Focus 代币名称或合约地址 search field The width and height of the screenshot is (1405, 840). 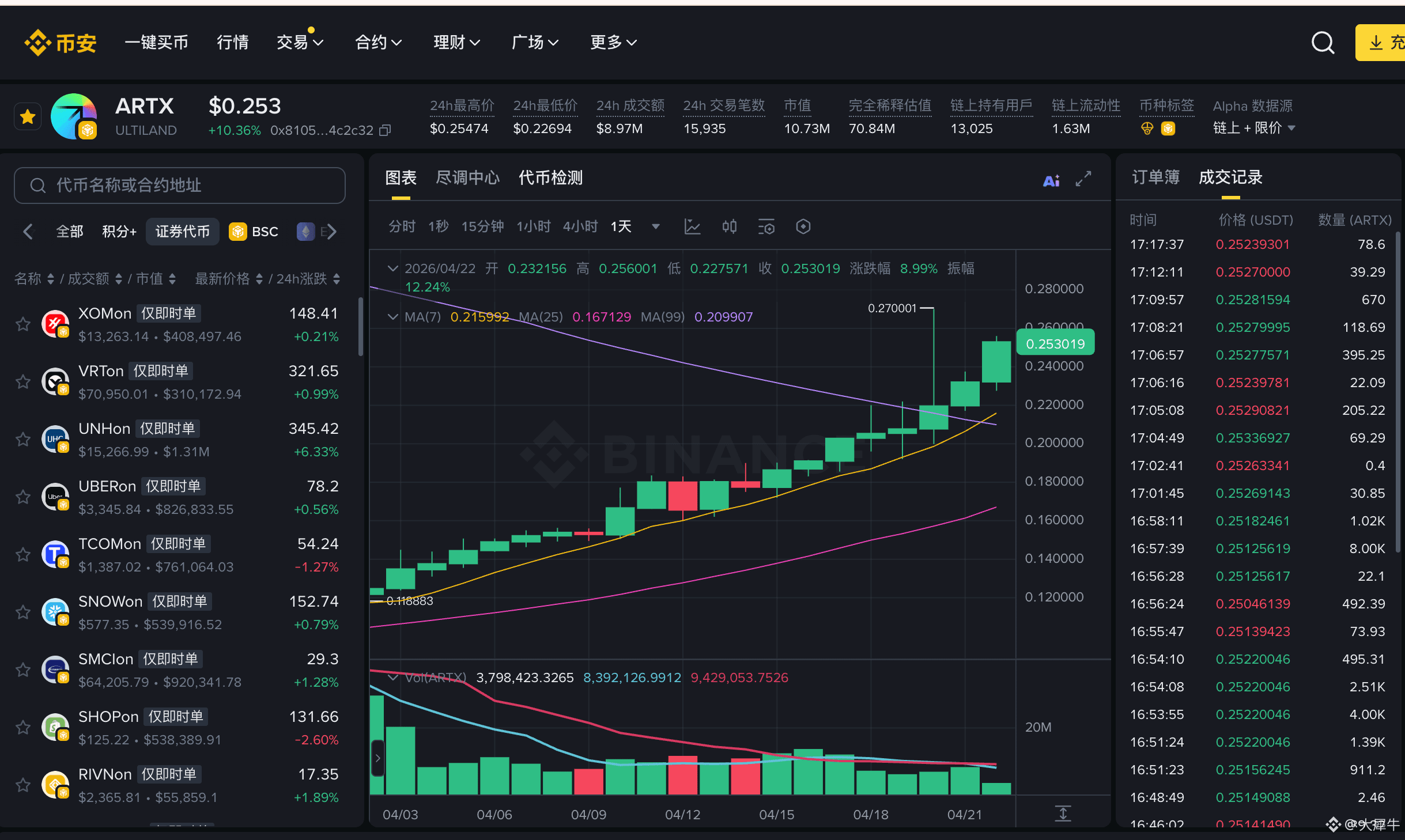point(180,186)
